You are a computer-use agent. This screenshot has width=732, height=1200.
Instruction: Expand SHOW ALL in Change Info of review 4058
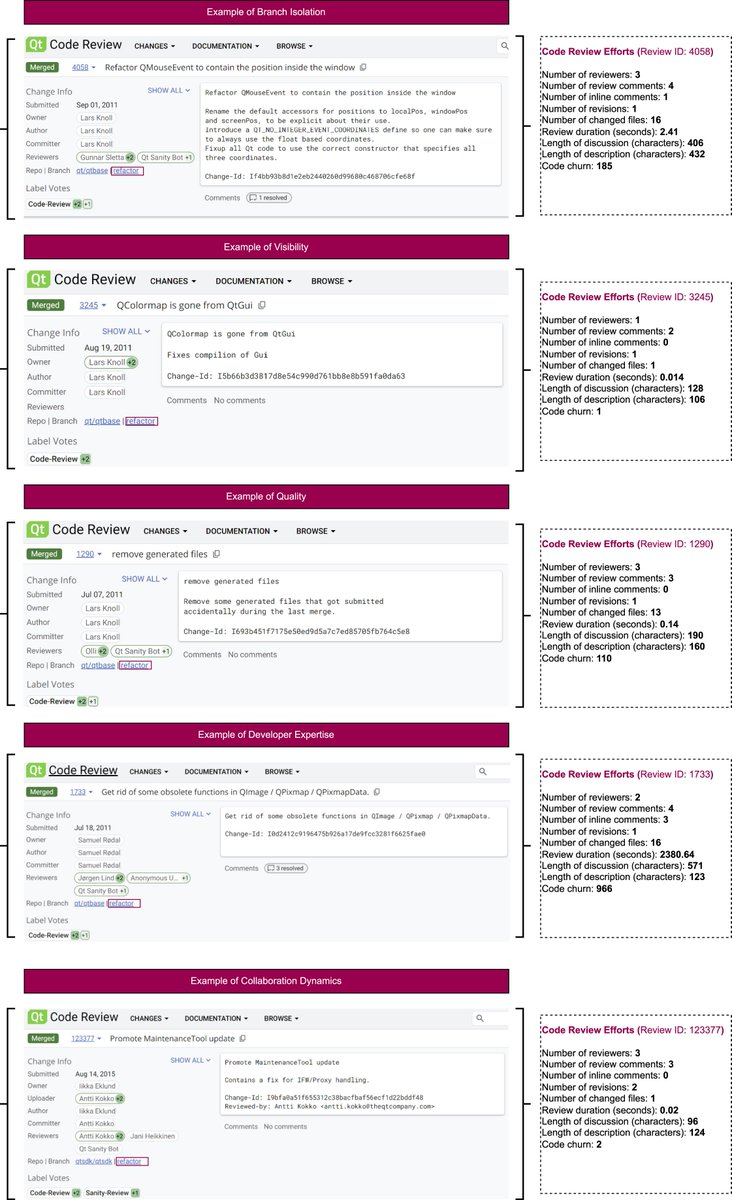pyautogui.click(x=168, y=90)
